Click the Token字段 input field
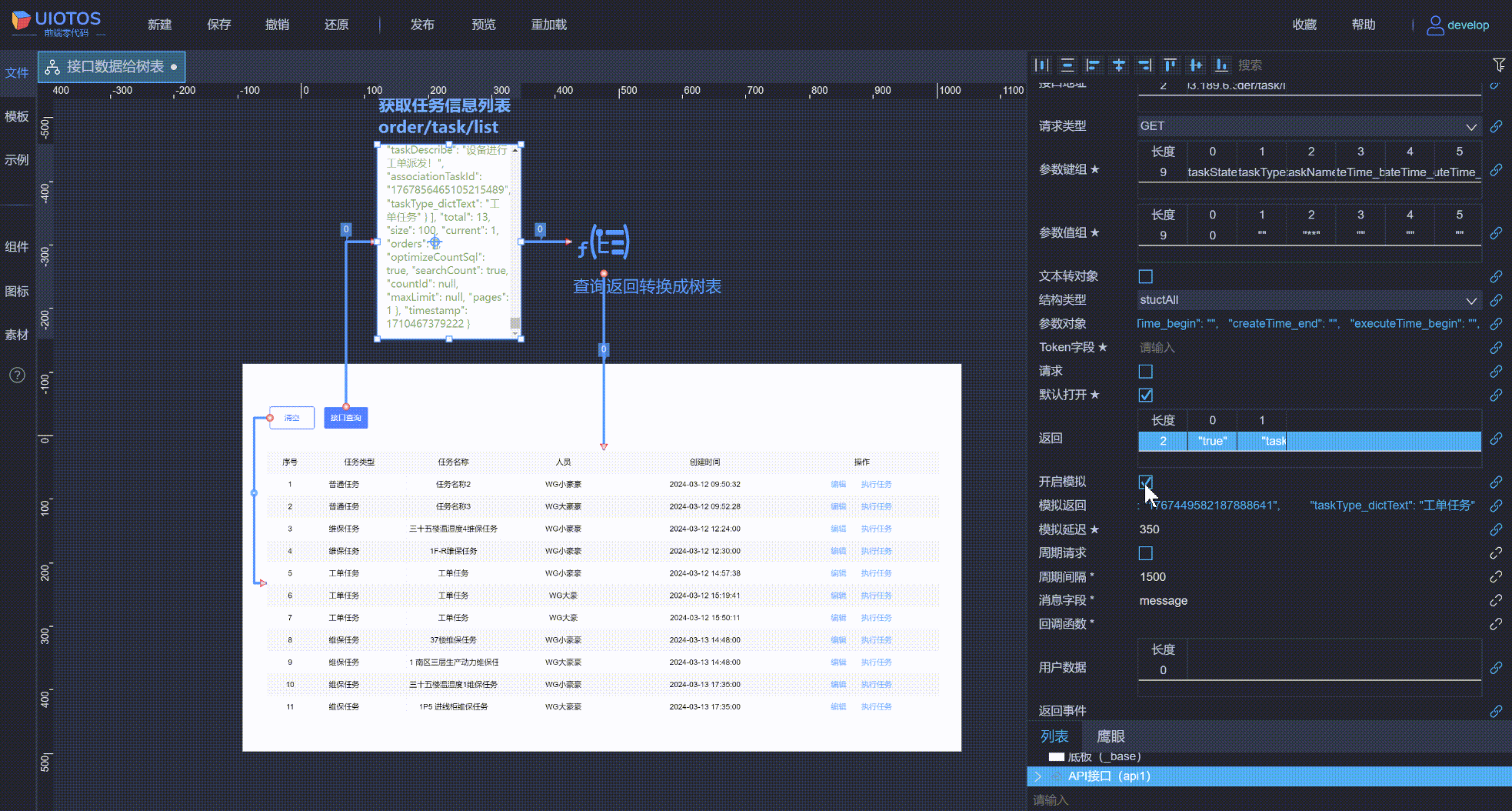Viewport: 1512px width, 811px height. click(x=1309, y=348)
